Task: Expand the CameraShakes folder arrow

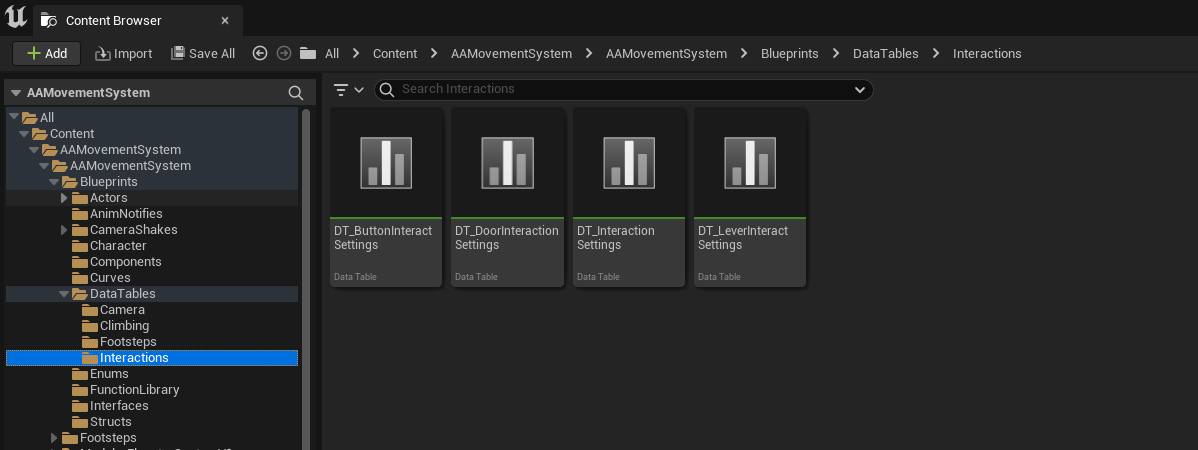Action: pos(64,230)
